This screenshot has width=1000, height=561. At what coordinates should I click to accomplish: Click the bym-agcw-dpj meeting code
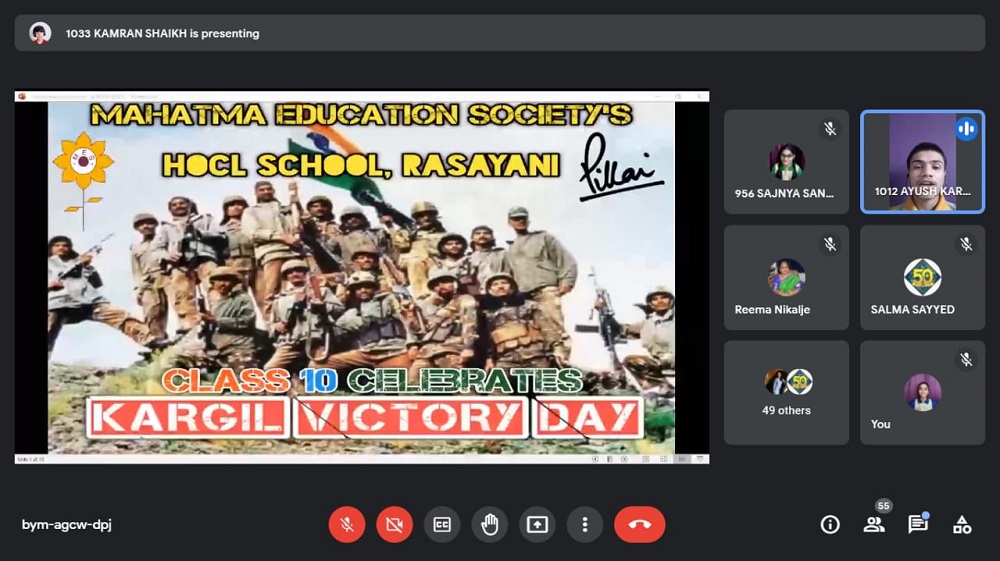pos(67,525)
